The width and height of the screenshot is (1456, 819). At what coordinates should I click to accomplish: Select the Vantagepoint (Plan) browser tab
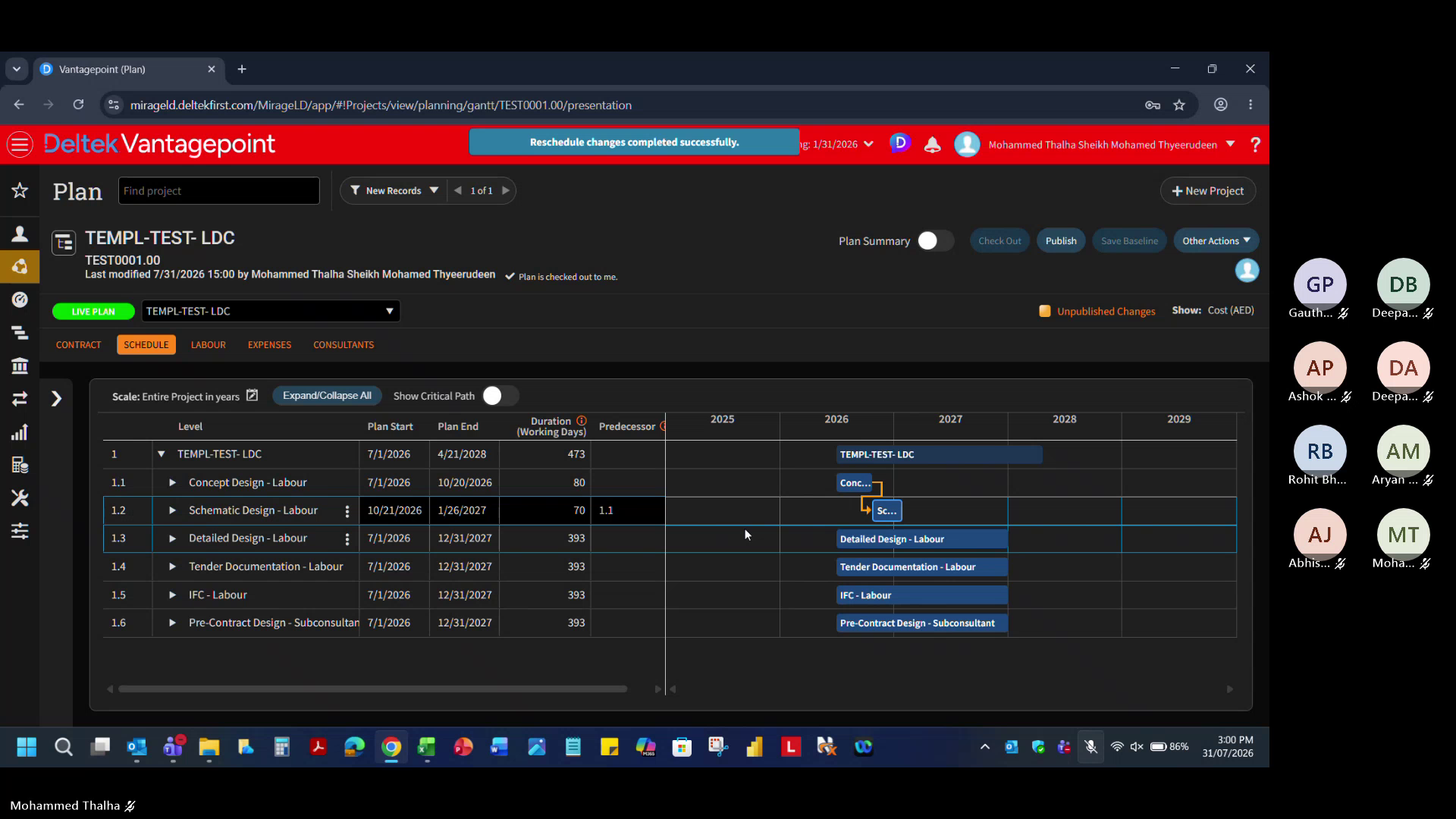click(128, 69)
